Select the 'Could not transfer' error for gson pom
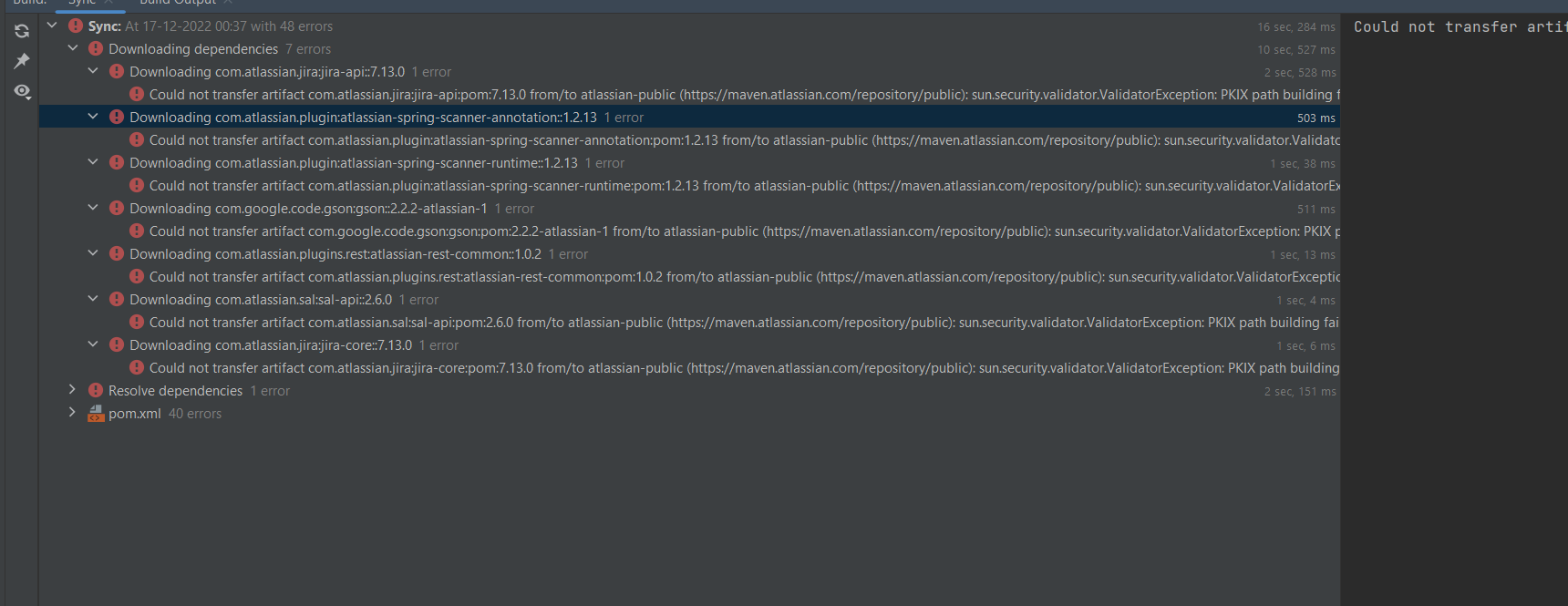Screen dimensions: 1568x606 (x=689, y=231)
